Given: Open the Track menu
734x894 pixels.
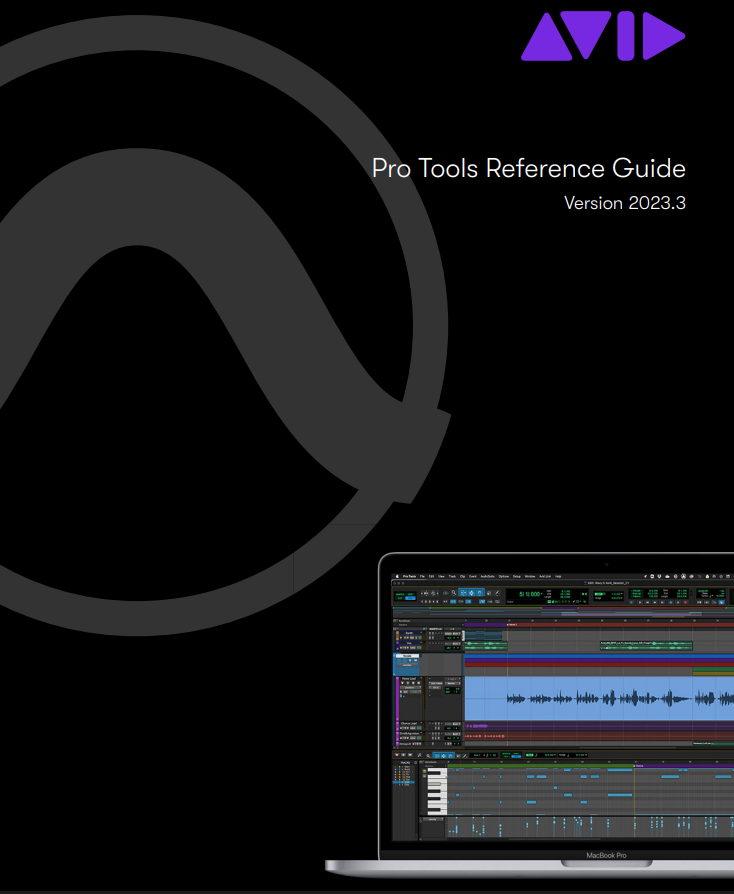Looking at the screenshot, I should click(x=452, y=576).
